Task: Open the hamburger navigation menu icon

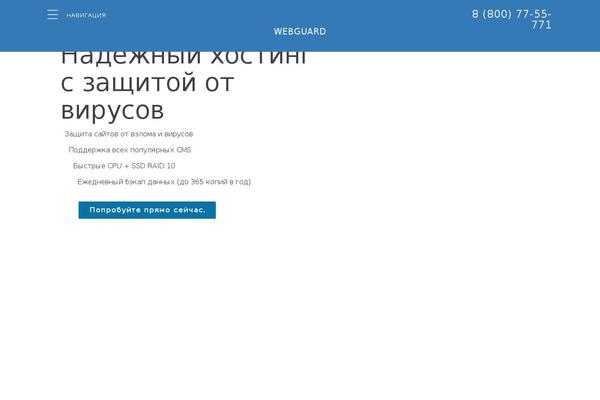Action: point(53,15)
